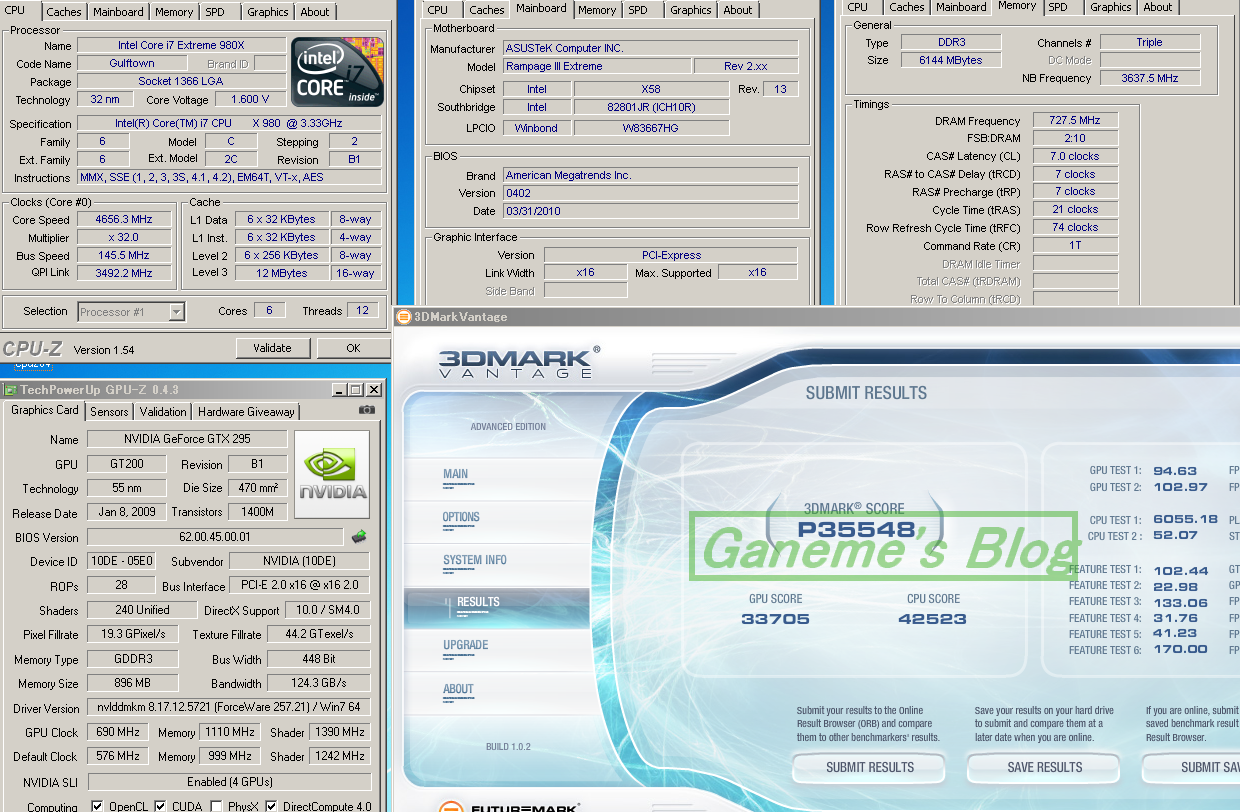The width and height of the screenshot is (1240, 812).
Task: Switch to Sensors tab in GPU-Z
Action: click(109, 411)
